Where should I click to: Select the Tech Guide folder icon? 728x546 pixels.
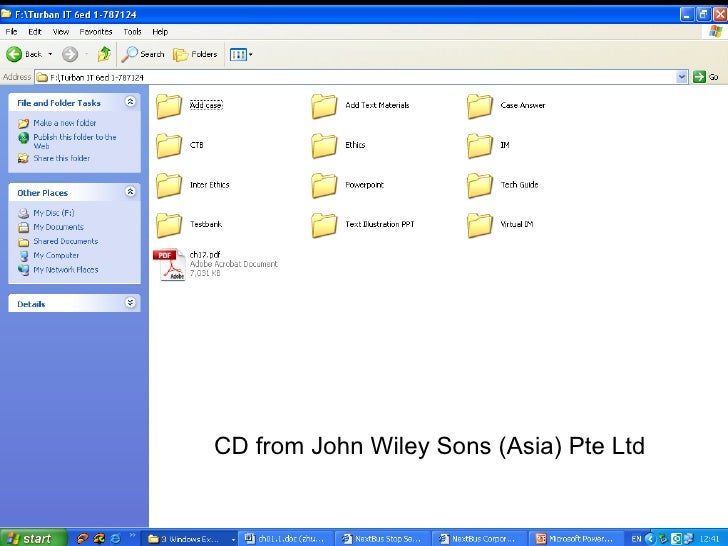pyautogui.click(x=480, y=185)
